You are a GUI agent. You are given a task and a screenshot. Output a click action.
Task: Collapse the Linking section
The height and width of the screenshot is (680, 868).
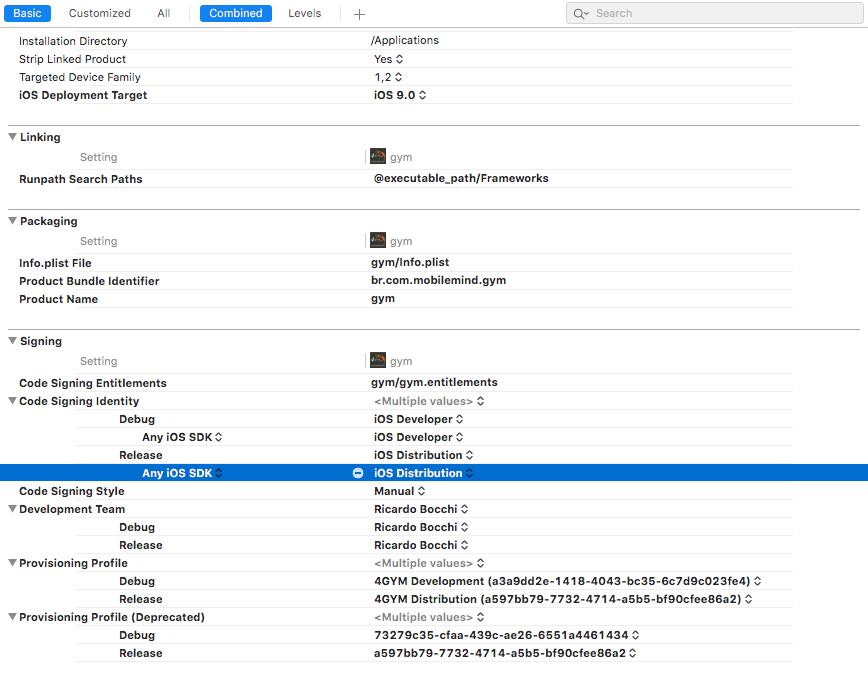[x=13, y=137]
